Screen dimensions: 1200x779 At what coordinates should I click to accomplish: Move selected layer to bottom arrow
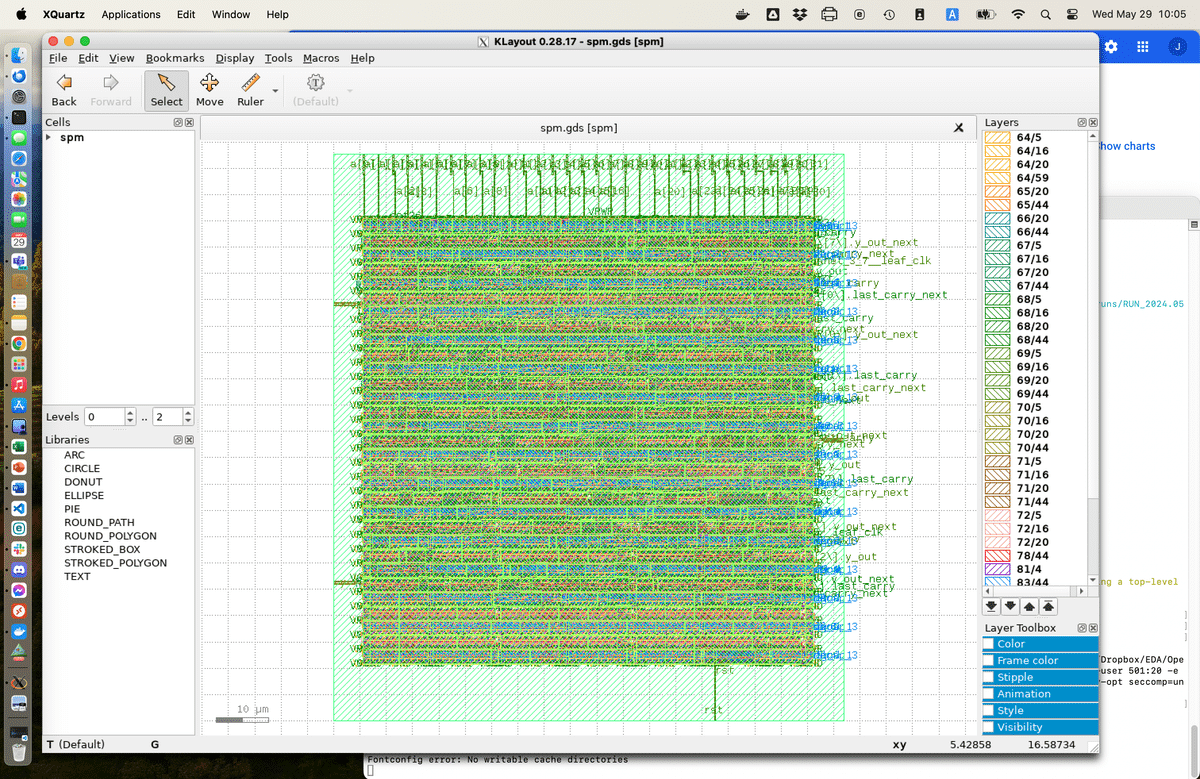click(x=991, y=606)
